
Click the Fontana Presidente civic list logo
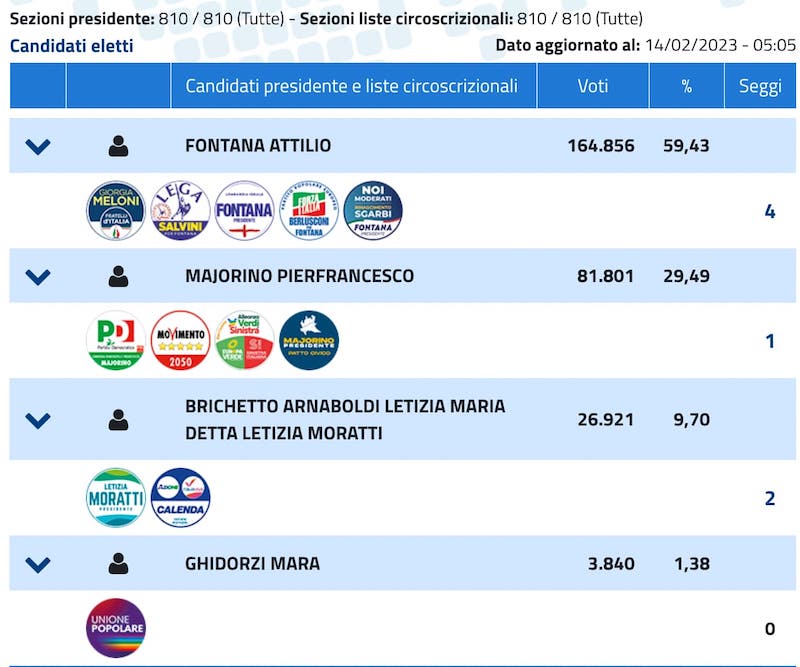[244, 211]
